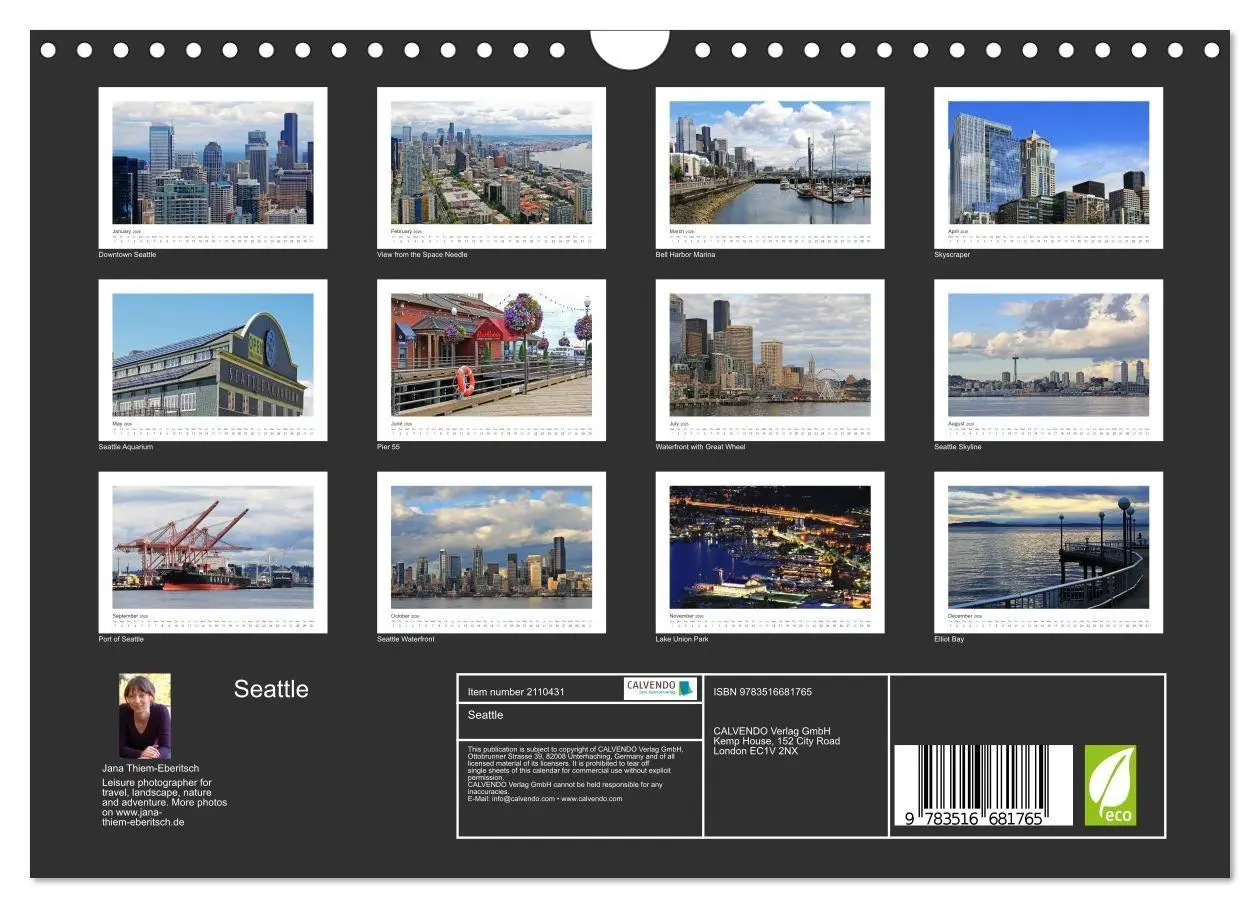Click the Seattle Aquarium caption

(x=126, y=447)
